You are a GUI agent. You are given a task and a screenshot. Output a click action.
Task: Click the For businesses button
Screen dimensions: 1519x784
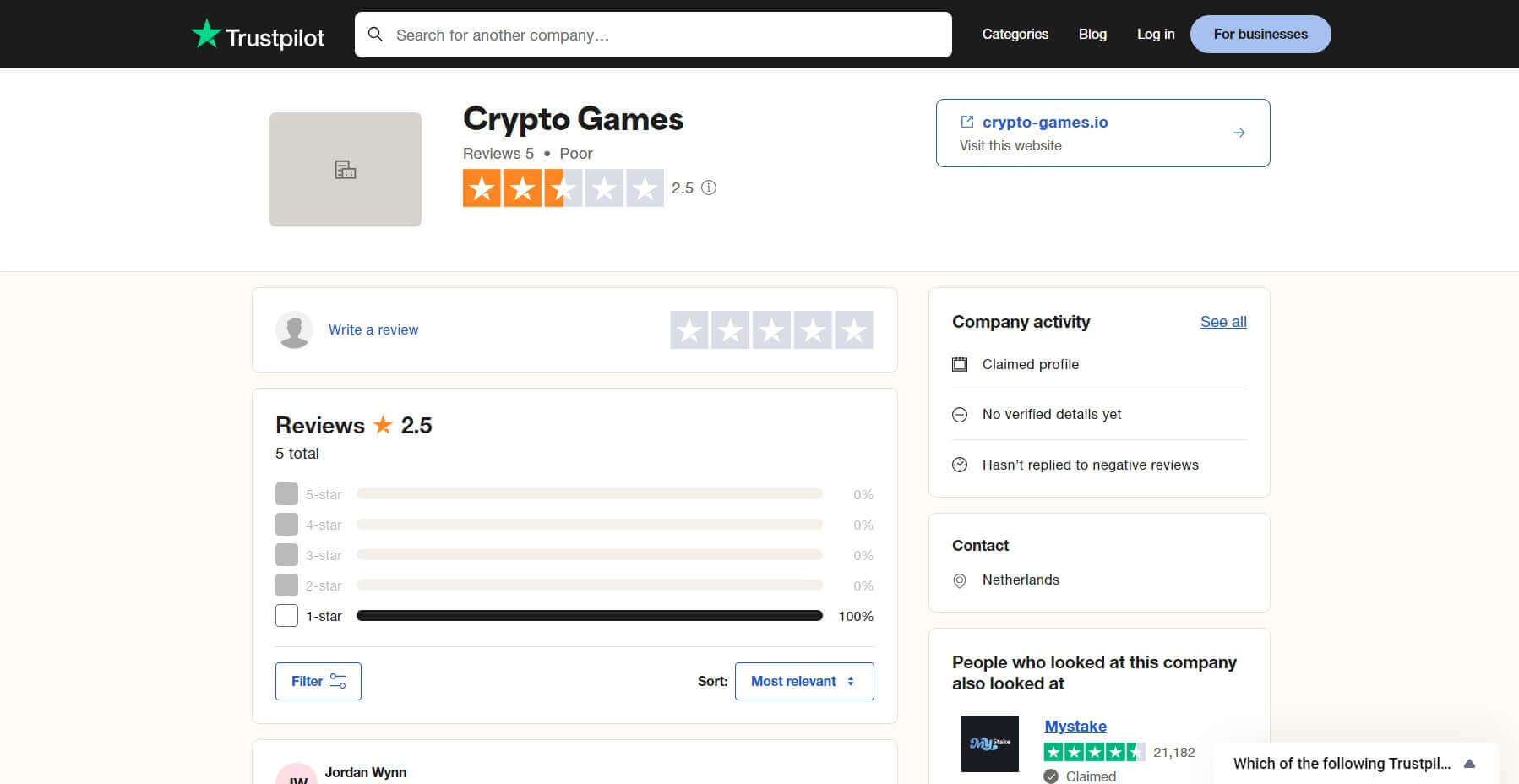point(1260,34)
